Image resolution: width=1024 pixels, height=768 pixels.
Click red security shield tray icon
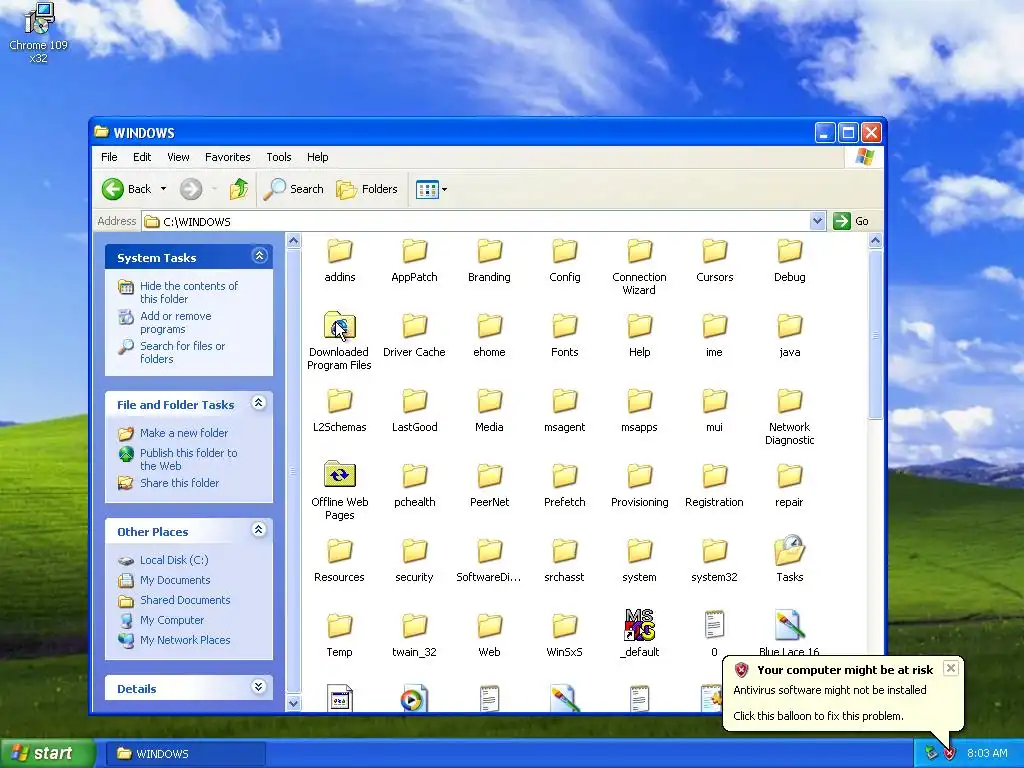pyautogui.click(x=949, y=754)
